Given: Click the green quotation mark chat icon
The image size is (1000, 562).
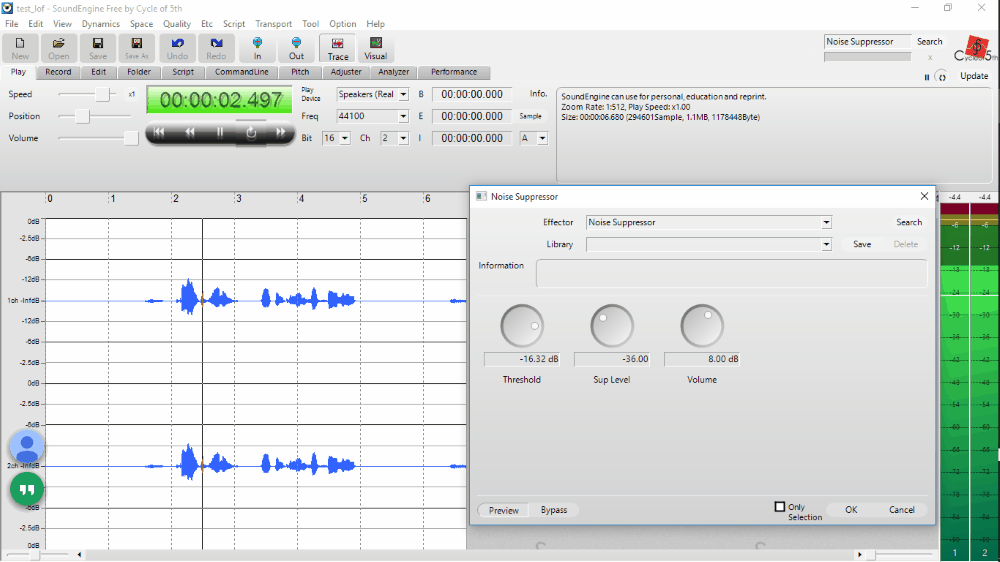Looking at the screenshot, I should pos(27,489).
